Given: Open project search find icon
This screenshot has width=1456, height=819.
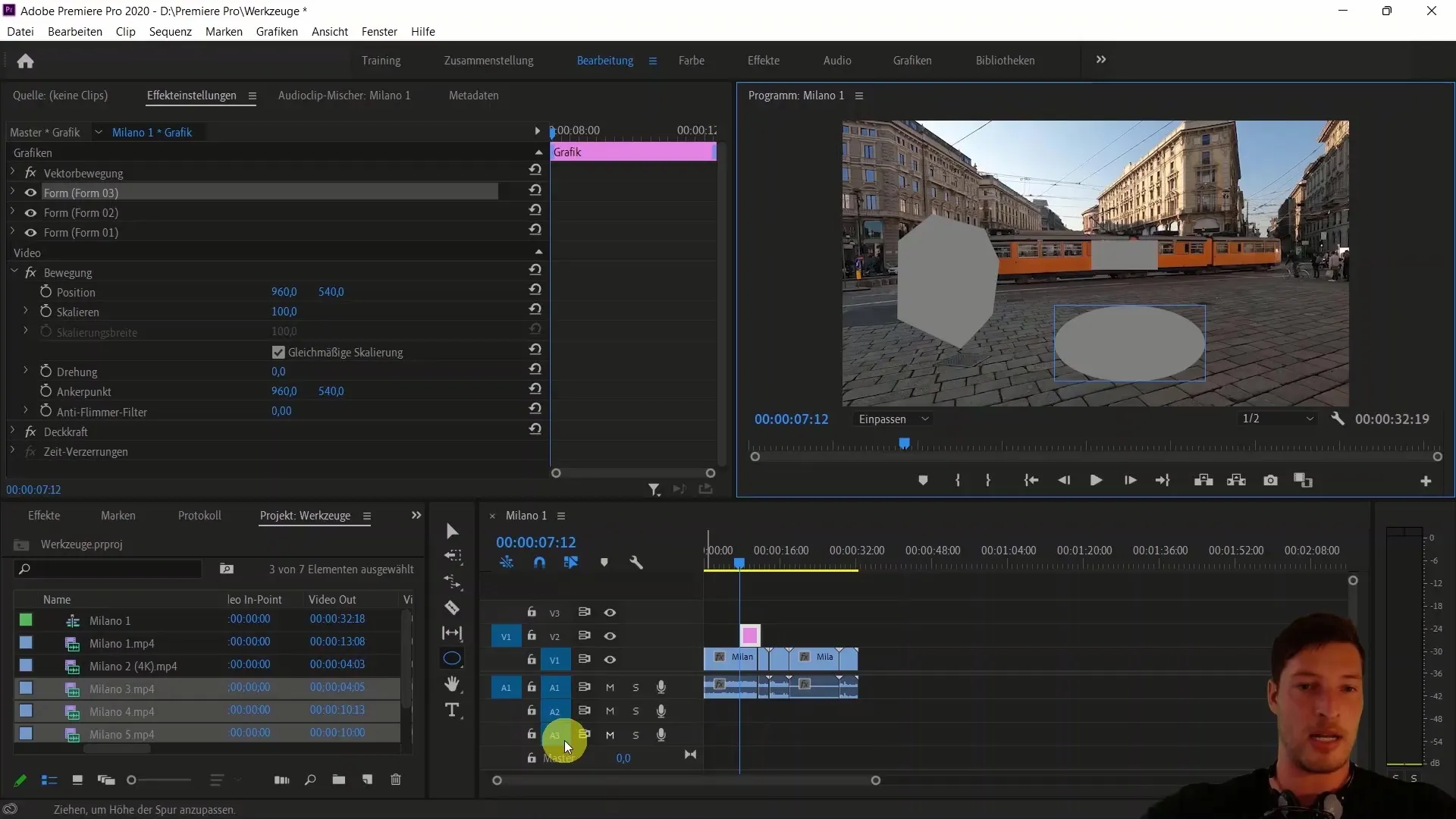Looking at the screenshot, I should pyautogui.click(x=310, y=780).
